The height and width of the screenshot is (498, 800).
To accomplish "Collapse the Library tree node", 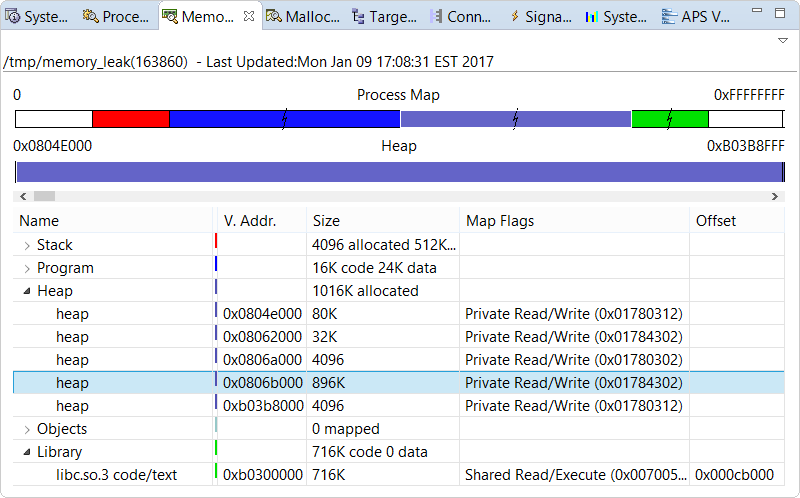I will [x=26, y=452].
